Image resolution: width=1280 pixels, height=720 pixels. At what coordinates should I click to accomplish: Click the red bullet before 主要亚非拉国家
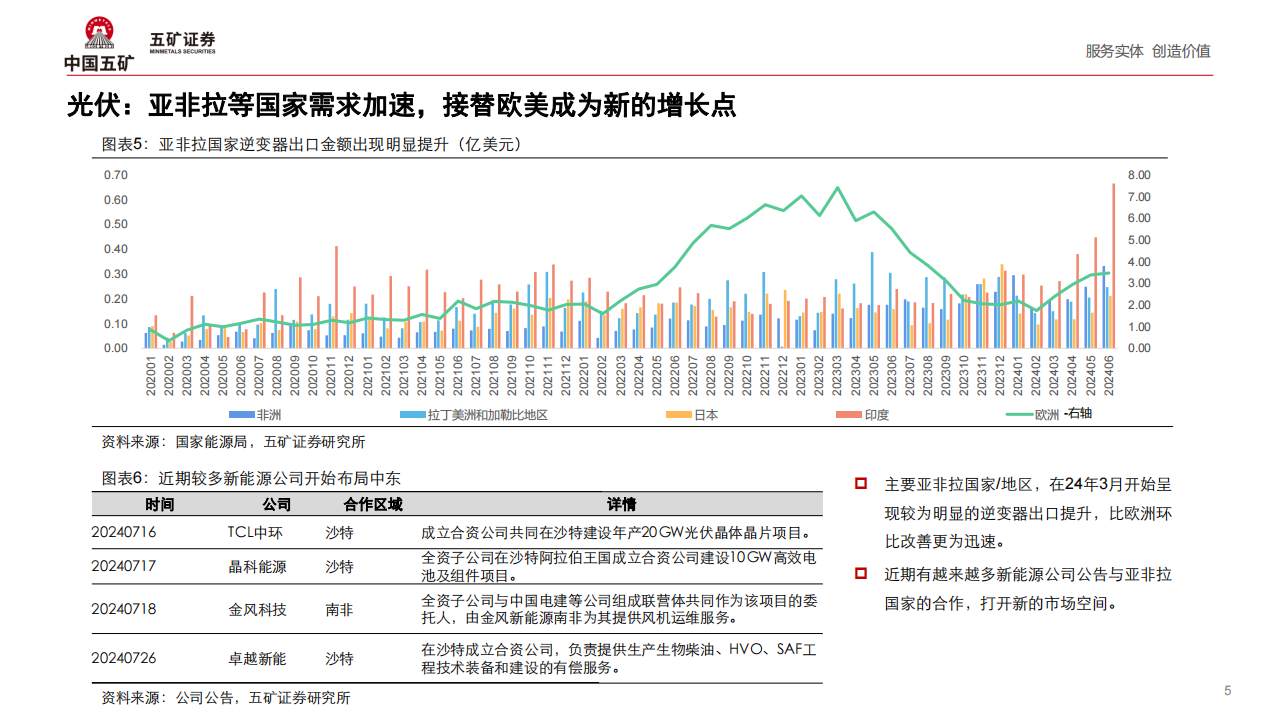point(860,484)
